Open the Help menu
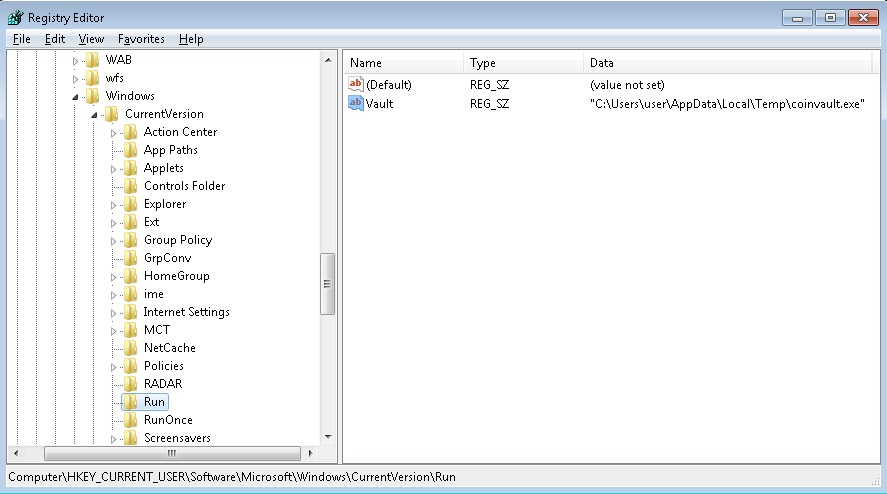 191,39
